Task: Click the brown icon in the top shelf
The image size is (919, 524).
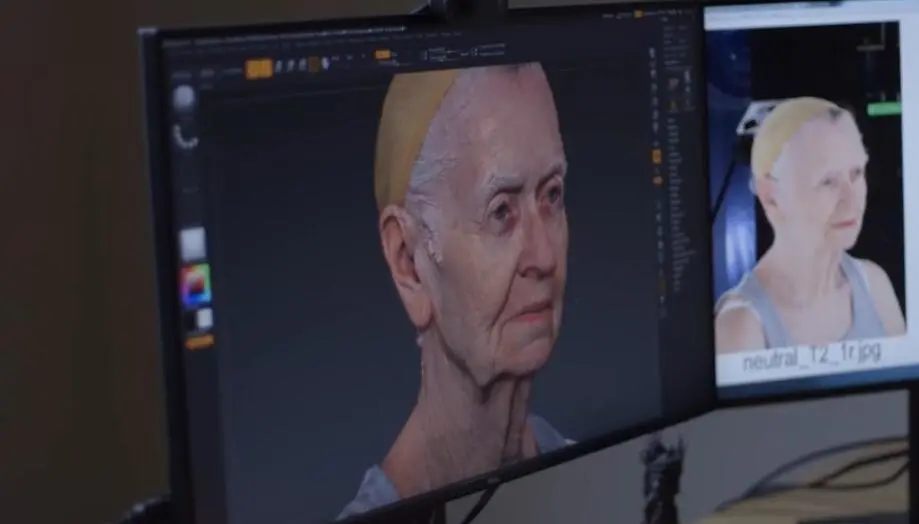Action: (314, 65)
